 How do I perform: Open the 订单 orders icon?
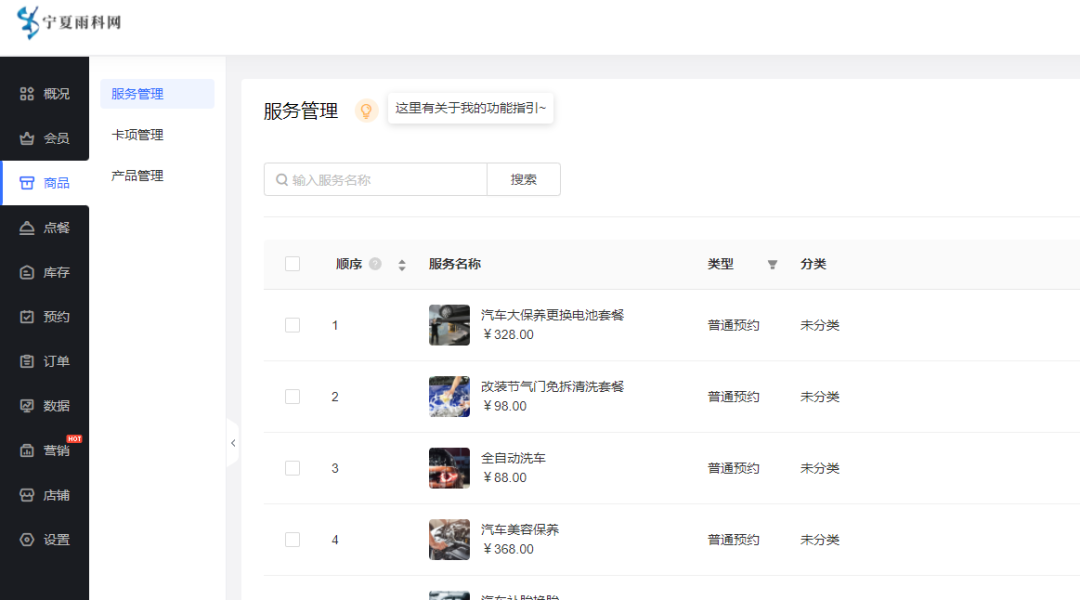click(x=27, y=362)
